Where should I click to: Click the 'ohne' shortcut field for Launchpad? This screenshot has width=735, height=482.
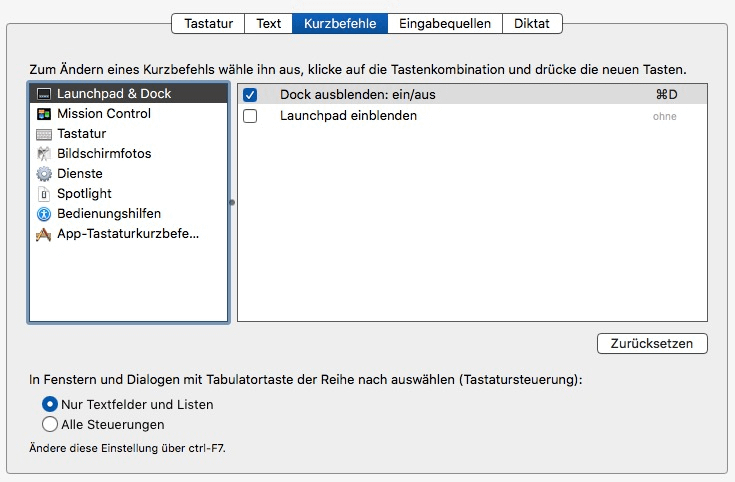coord(665,116)
